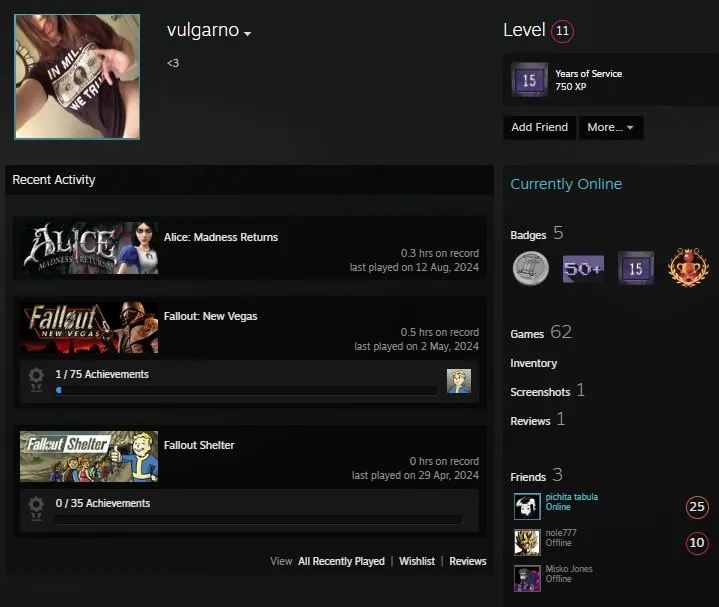Open nole777's friend profile name
719x607 pixels.
point(561,533)
